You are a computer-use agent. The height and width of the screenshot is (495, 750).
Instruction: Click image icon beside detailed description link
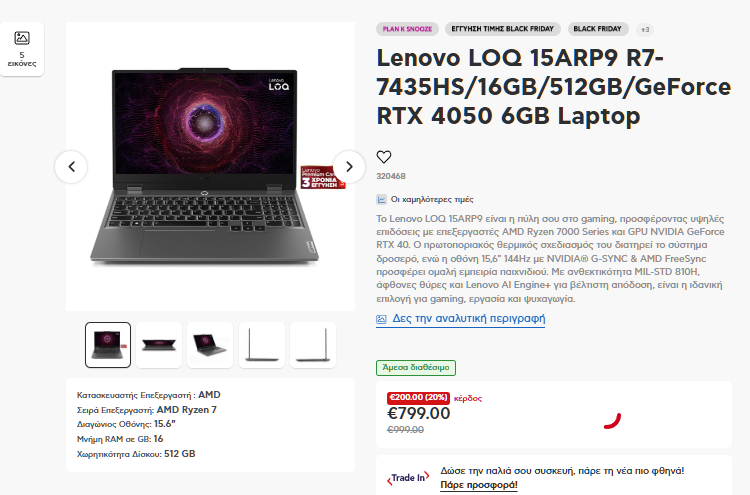381,319
